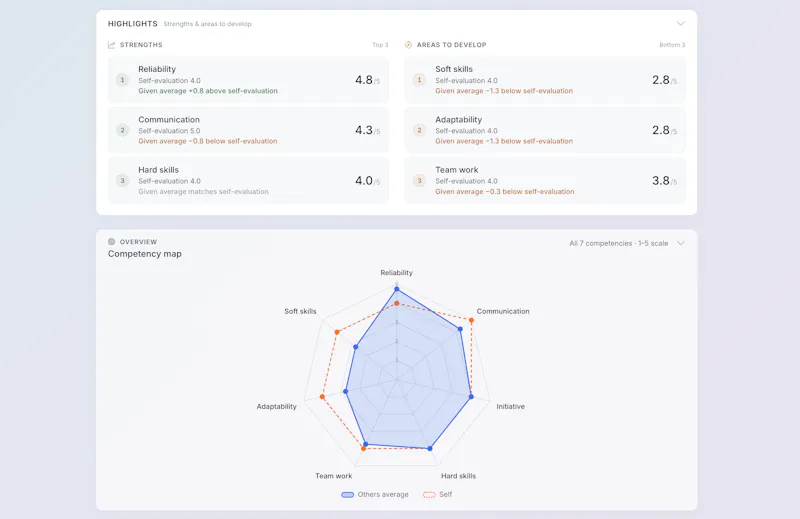800x519 pixels.
Task: Click the blue Soft skills data point
Action: point(356,347)
